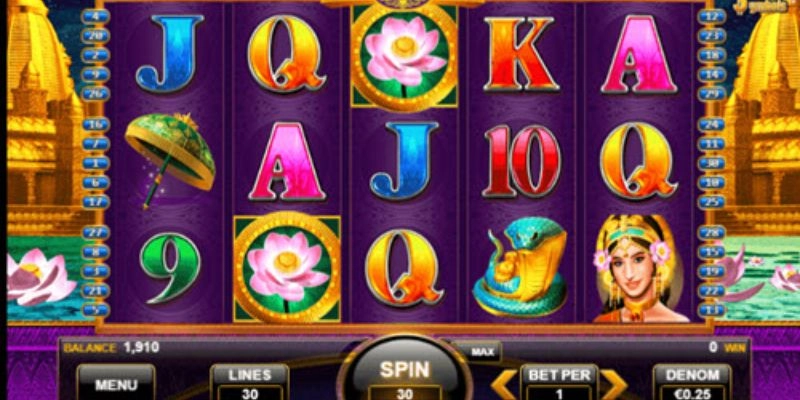Toggle payline 4 indicator
This screenshot has height=400, width=800.
click(95, 16)
